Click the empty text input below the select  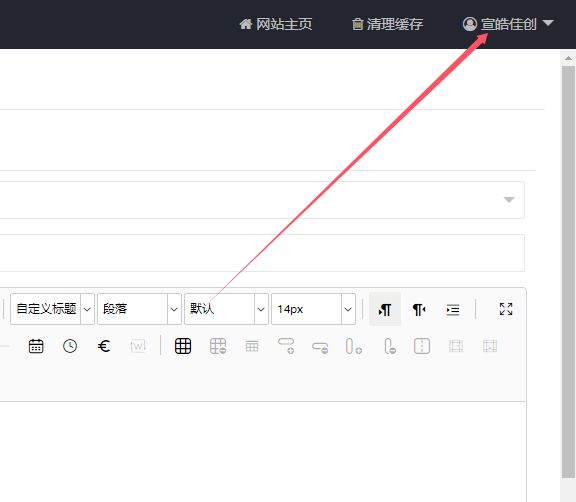click(262, 253)
